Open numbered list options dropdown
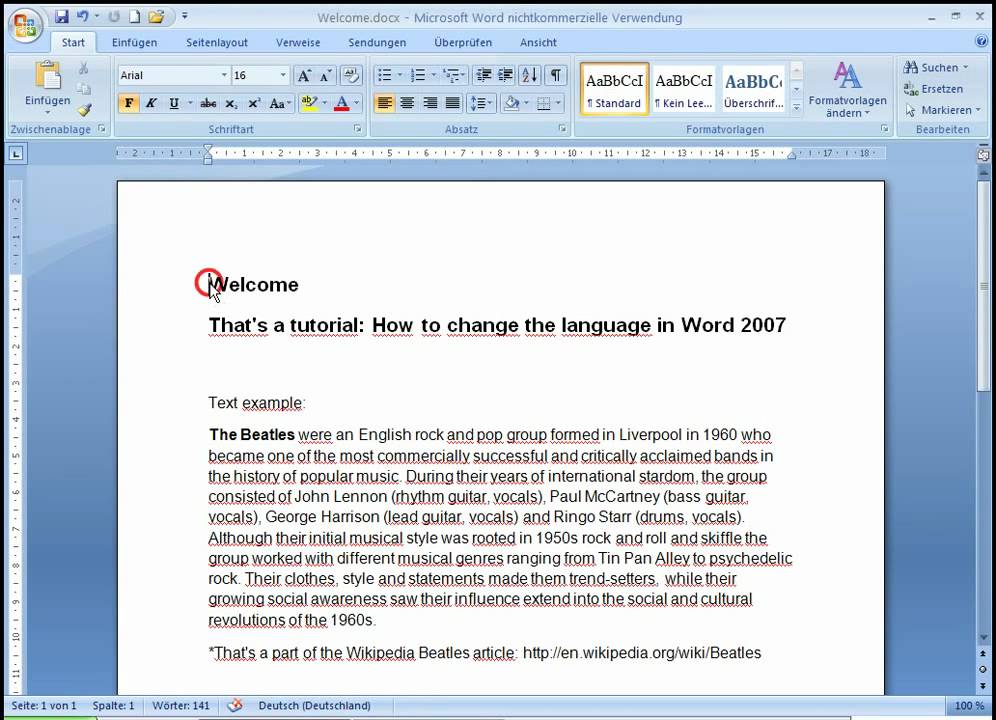 433,76
